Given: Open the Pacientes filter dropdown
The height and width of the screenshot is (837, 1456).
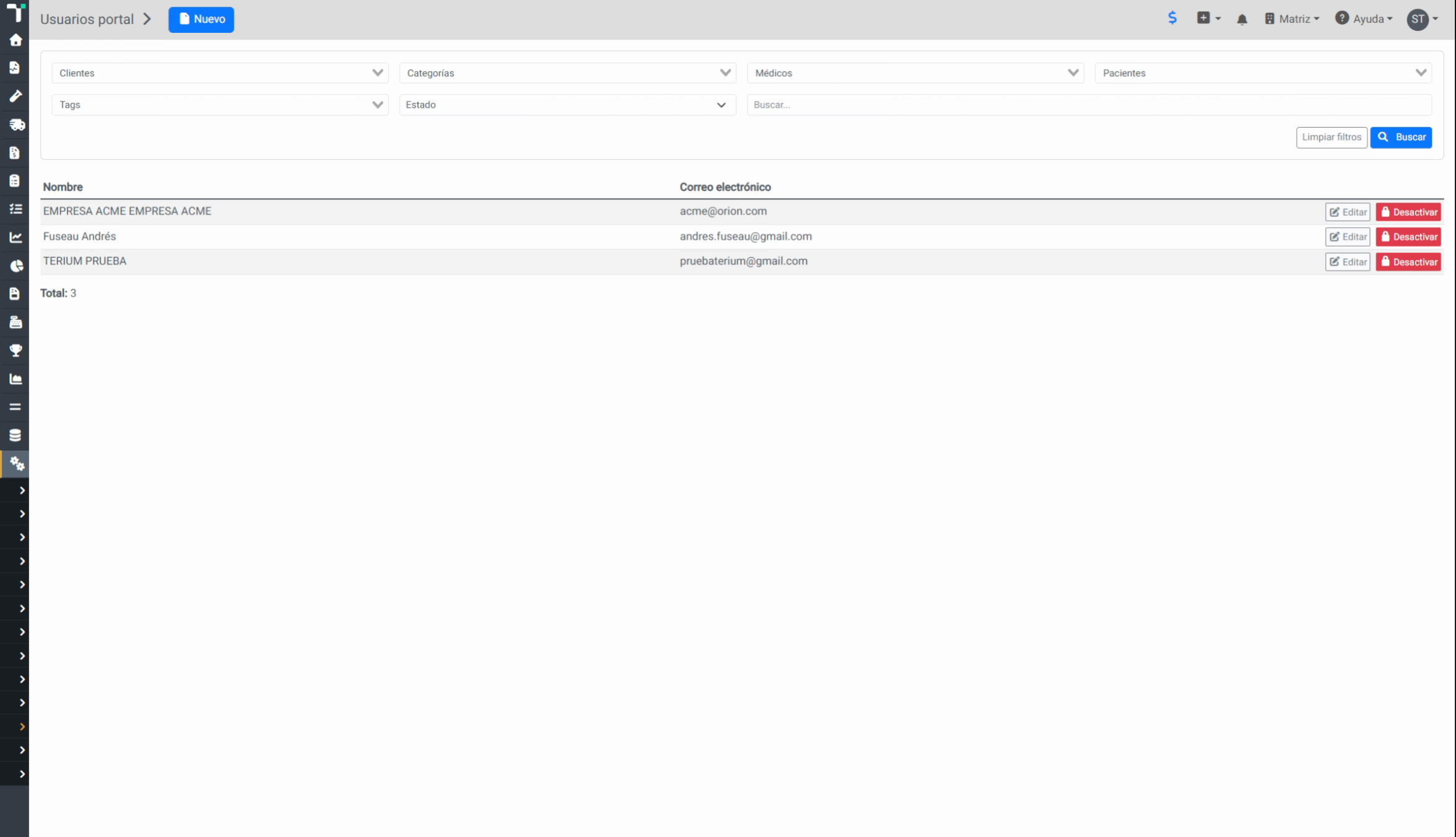Looking at the screenshot, I should [1263, 73].
